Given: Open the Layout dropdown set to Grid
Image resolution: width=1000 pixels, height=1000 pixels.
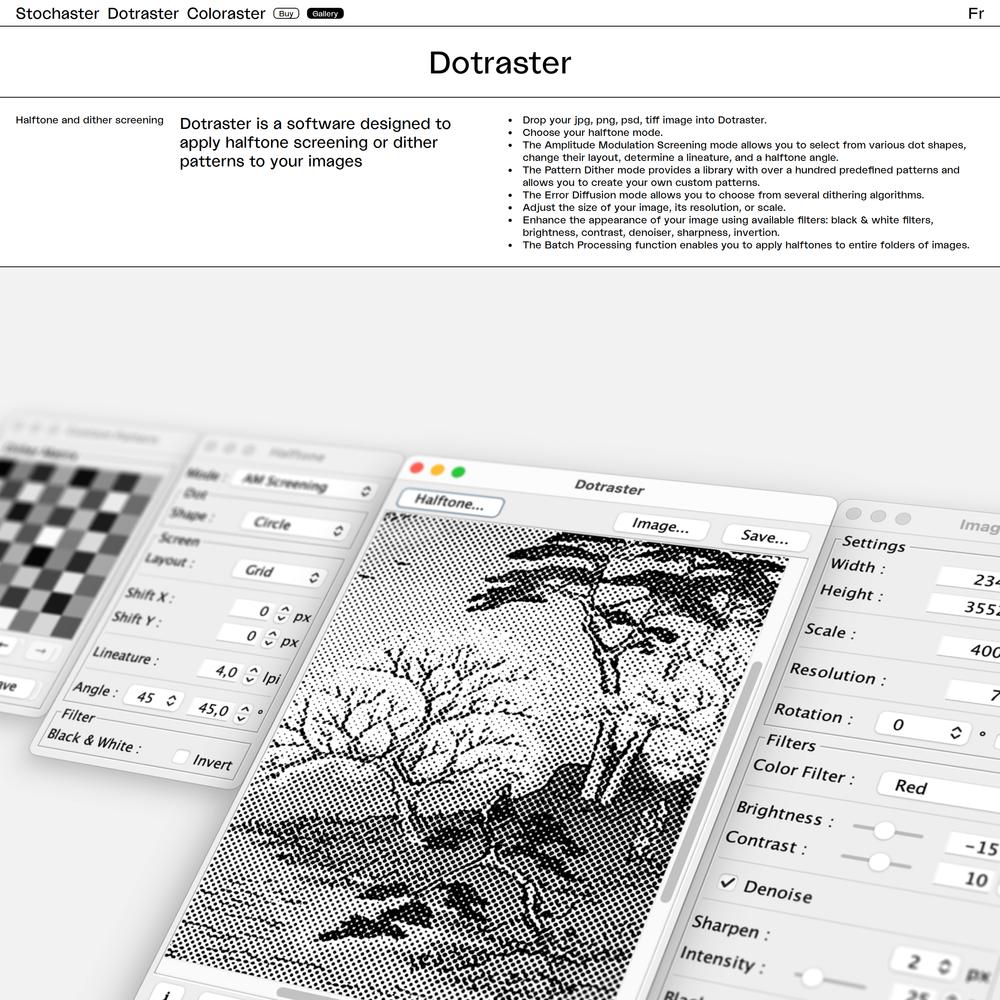Looking at the screenshot, I should click(277, 572).
